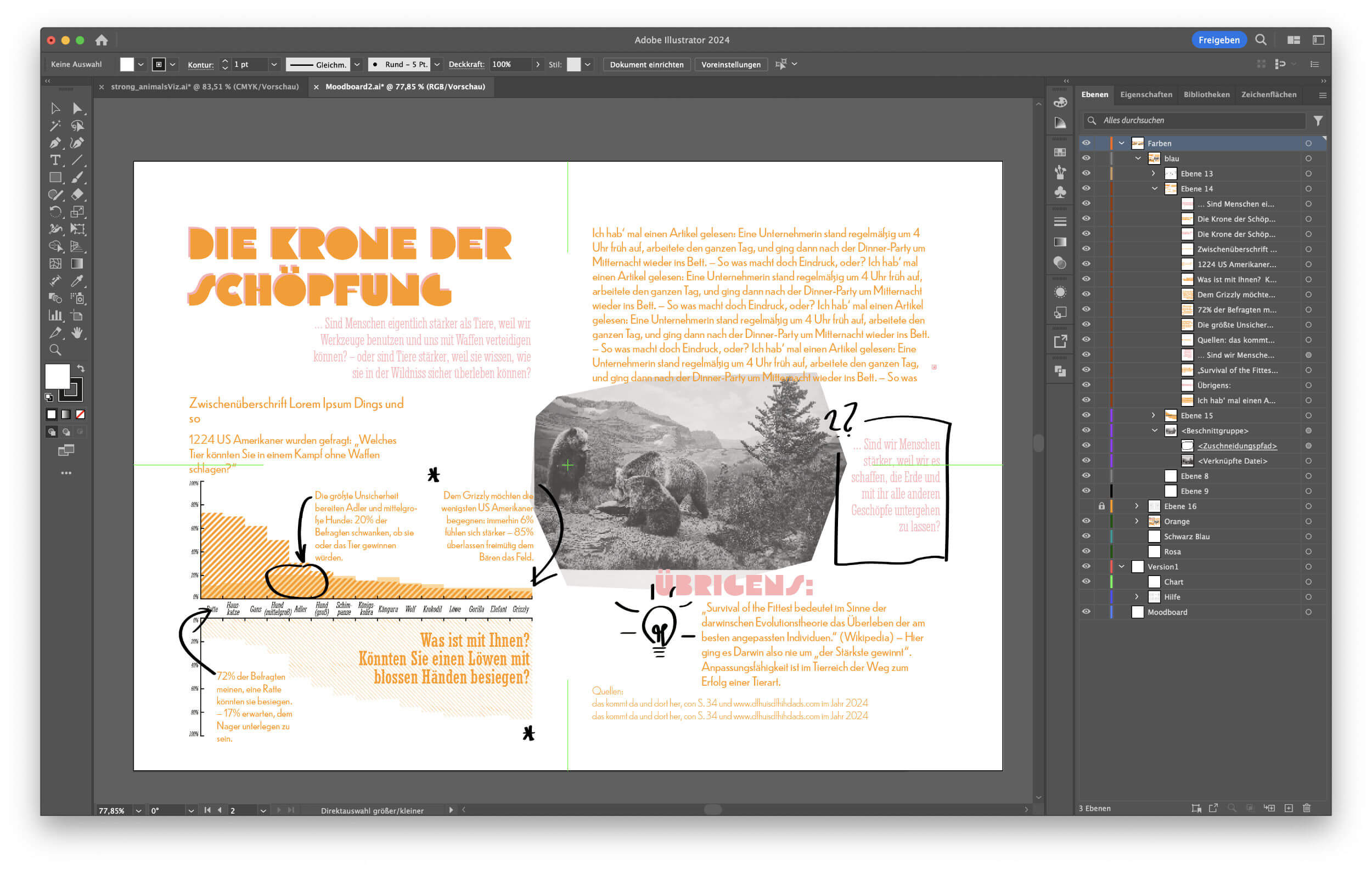Select the Hand tool
The image size is (1372, 869).
[77, 332]
